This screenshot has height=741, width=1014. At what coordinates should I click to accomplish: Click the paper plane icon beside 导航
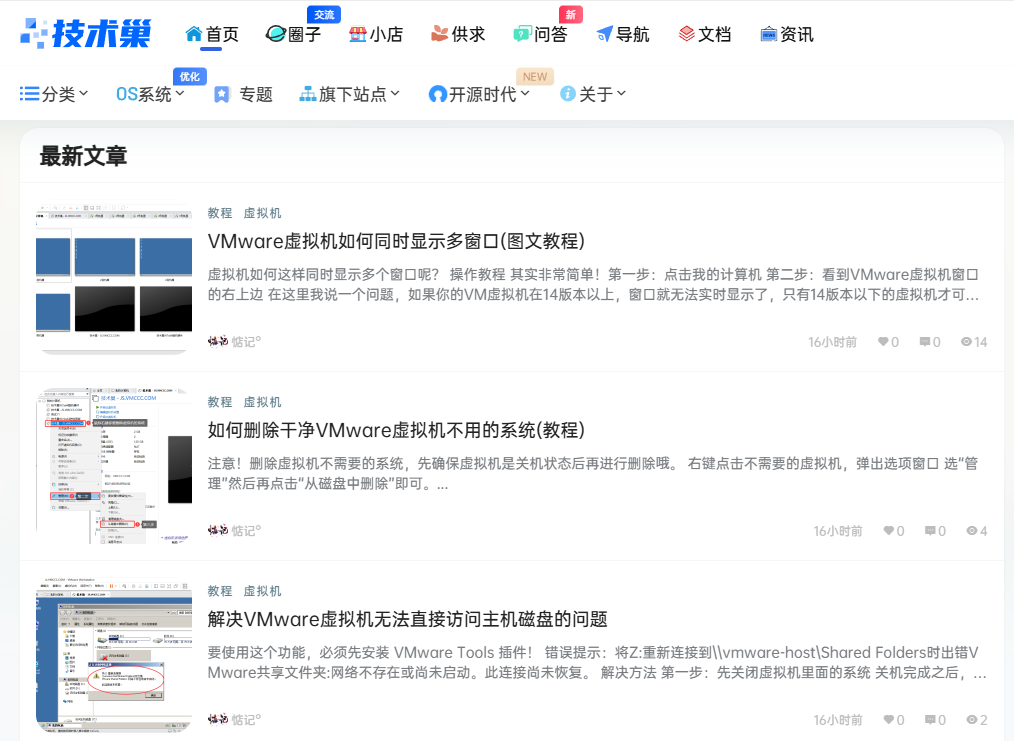pos(604,34)
